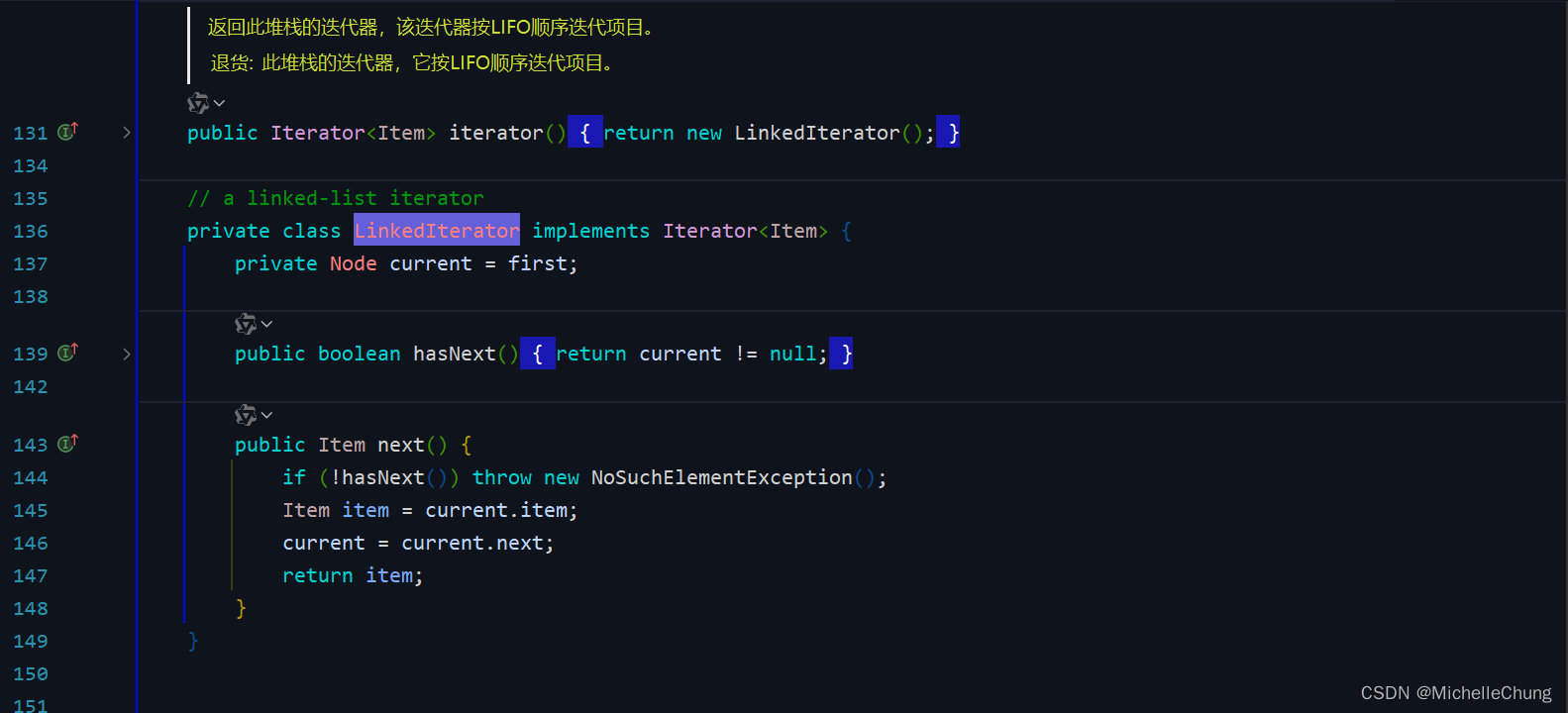The image size is (1568, 713).
Task: Click the 'first' variable on line 137
Action: 538,263
